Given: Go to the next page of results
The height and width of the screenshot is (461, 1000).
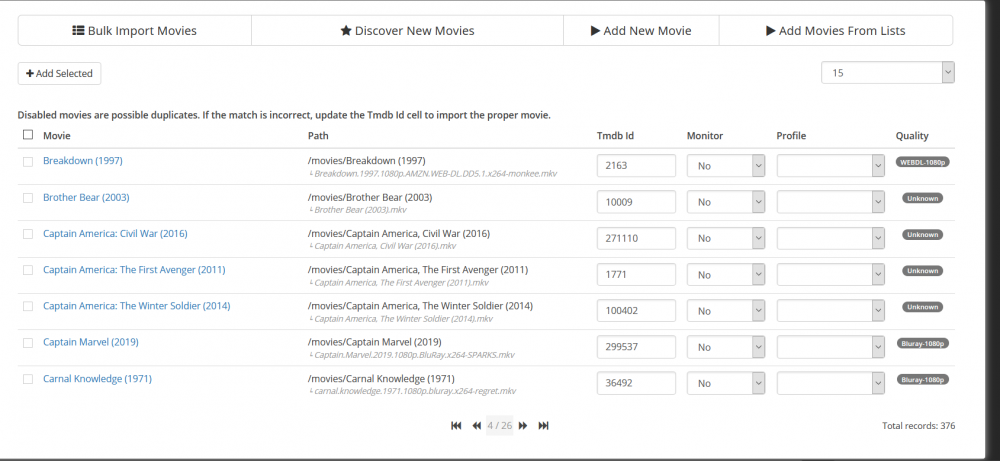Looking at the screenshot, I should click(523, 425).
